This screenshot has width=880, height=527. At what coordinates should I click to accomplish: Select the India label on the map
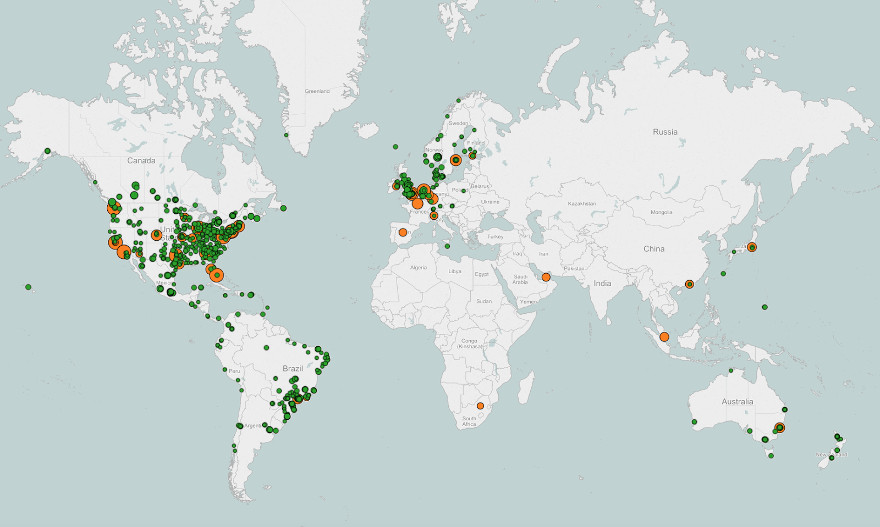601,284
